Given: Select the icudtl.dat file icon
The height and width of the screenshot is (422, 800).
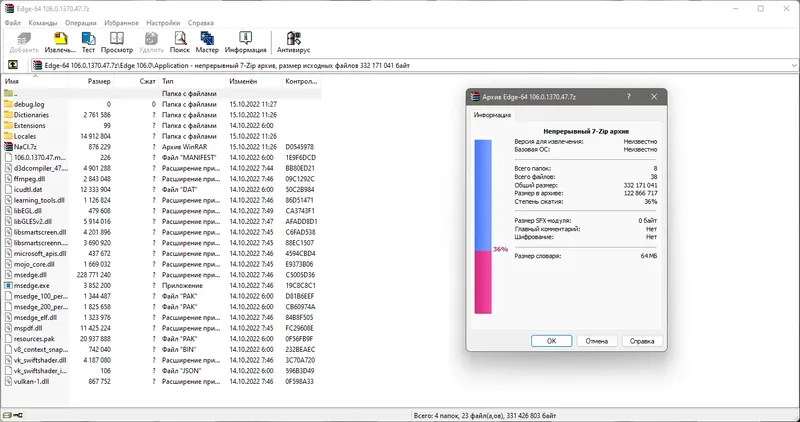Looking at the screenshot, I should pos(8,190).
